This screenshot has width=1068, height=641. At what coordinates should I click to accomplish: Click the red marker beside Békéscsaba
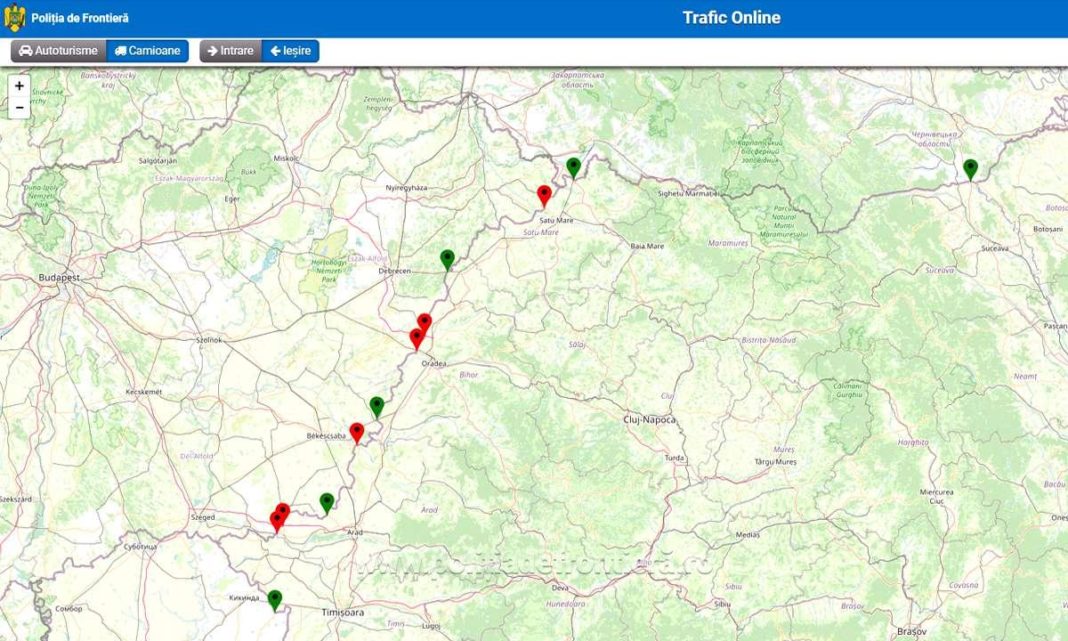point(356,431)
